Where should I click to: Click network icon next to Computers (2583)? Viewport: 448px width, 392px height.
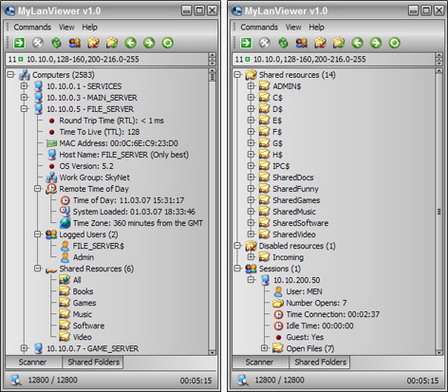24,75
